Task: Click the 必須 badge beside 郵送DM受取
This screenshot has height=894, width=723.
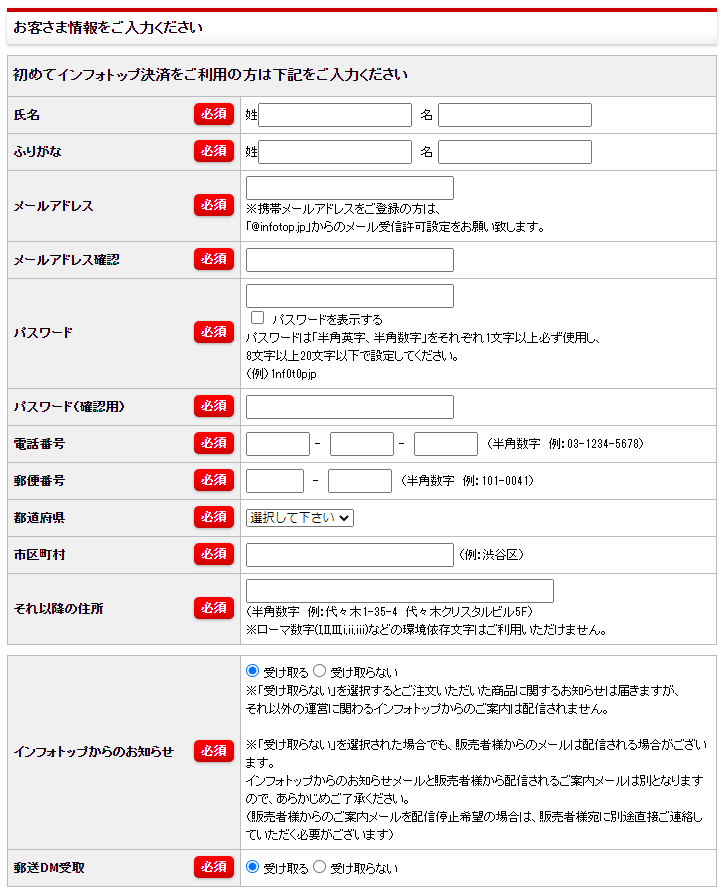Action: coord(214,867)
